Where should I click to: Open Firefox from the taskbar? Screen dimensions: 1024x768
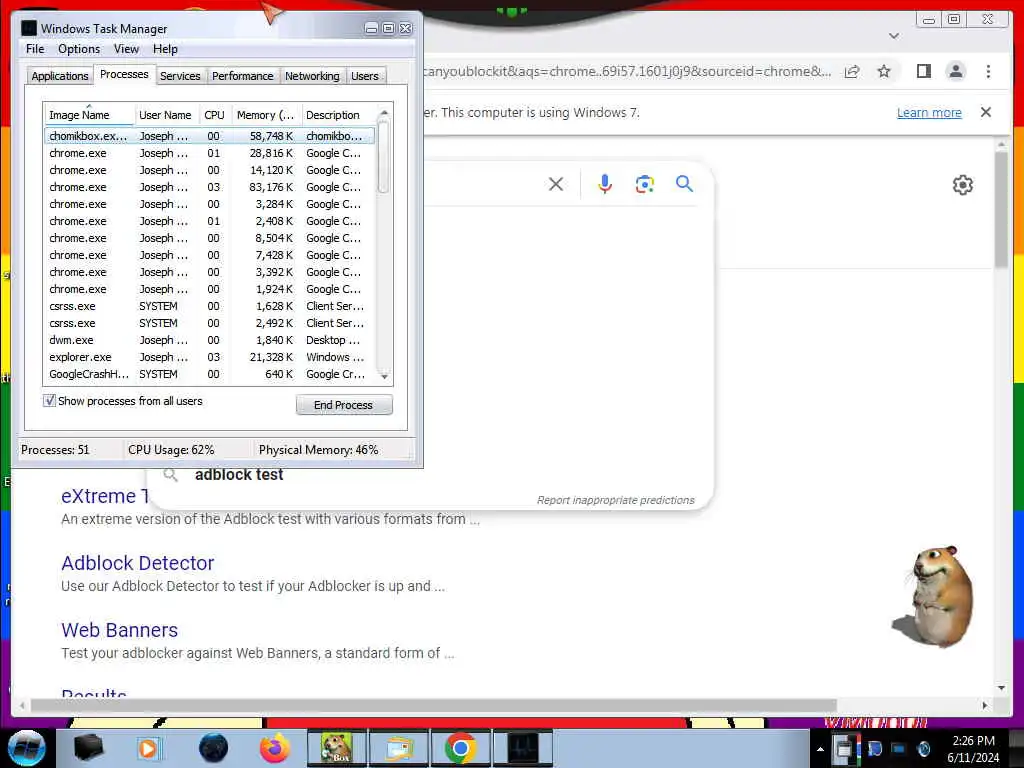pos(275,748)
